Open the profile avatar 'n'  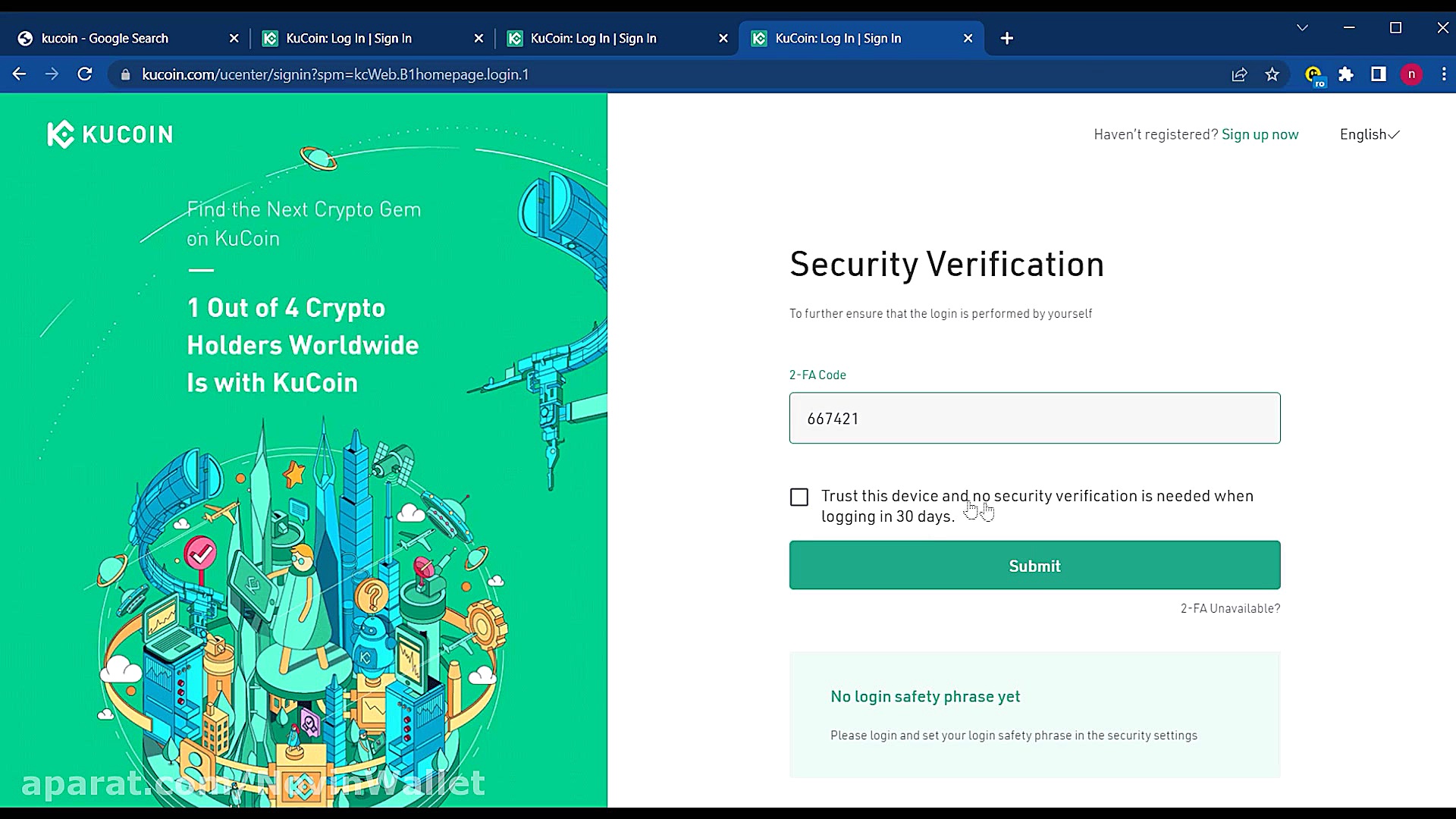click(1411, 74)
